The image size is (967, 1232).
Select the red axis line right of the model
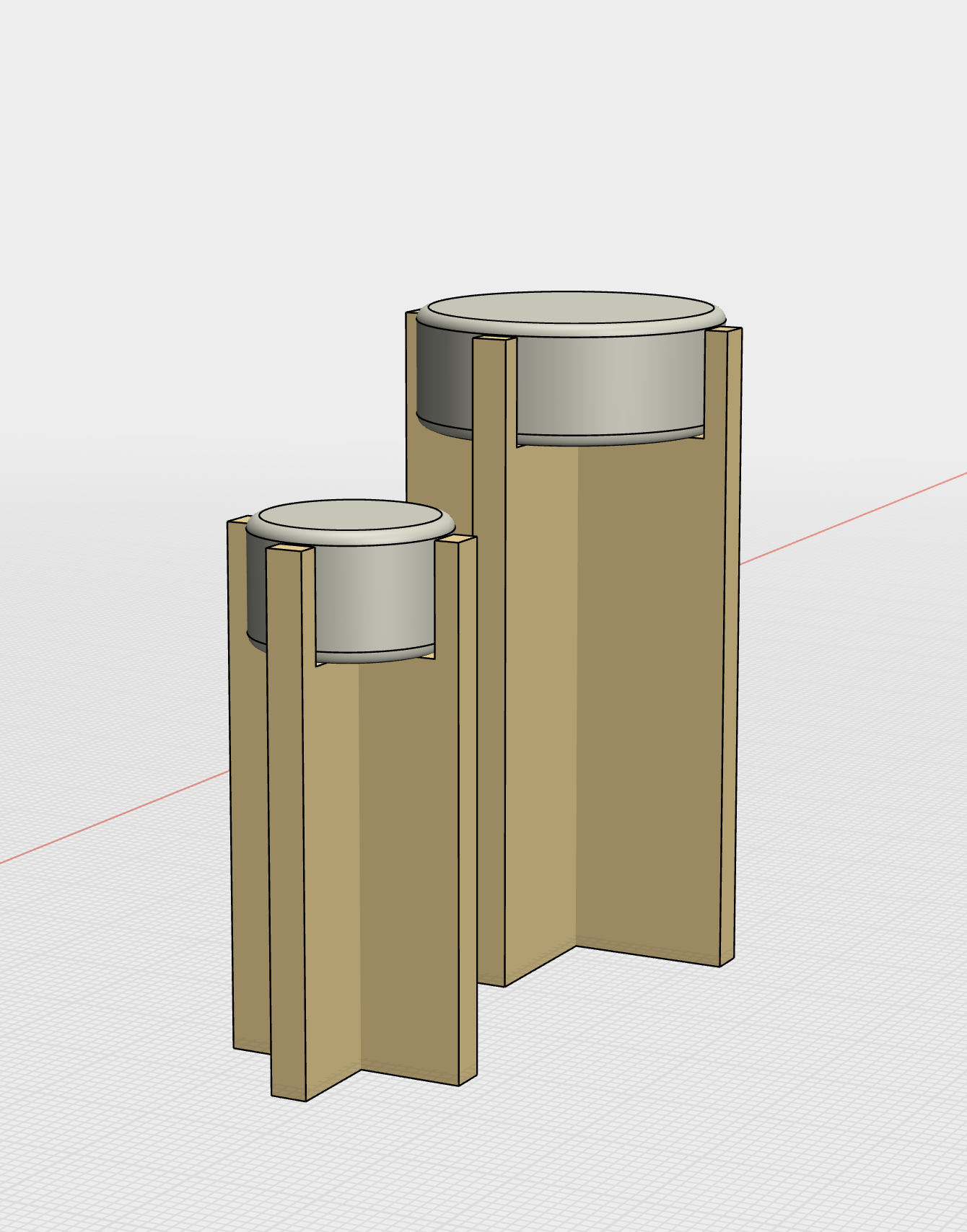(852, 519)
